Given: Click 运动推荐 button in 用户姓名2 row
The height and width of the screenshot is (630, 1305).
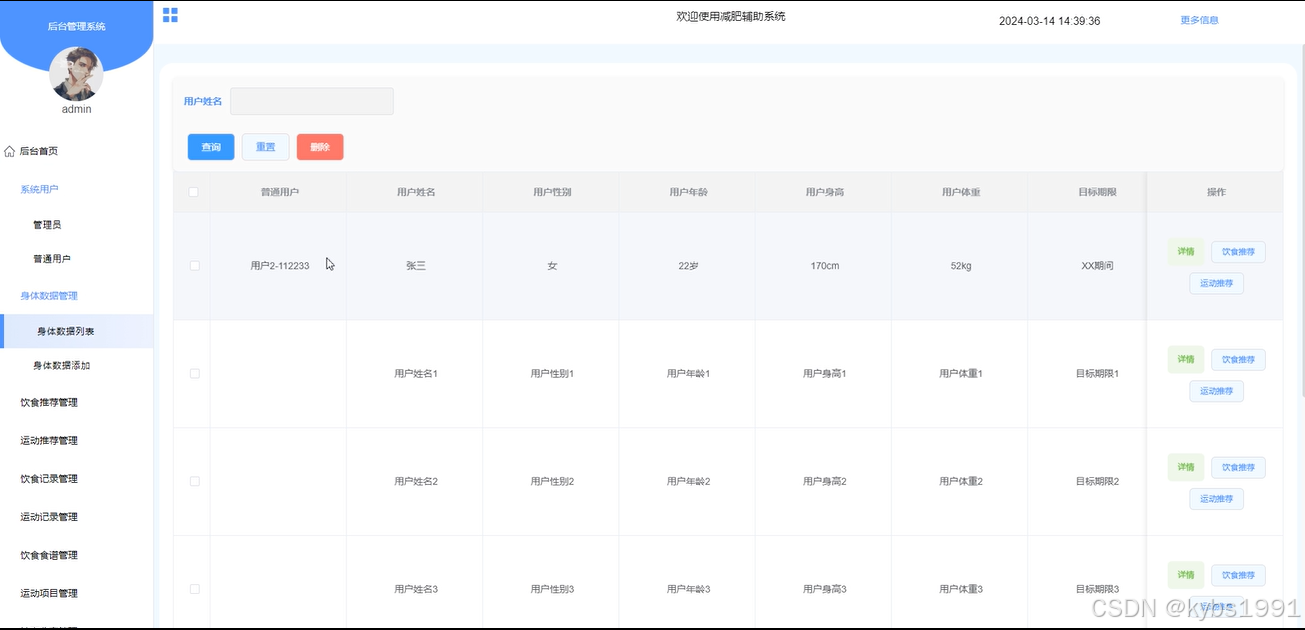Looking at the screenshot, I should 1216,499.
